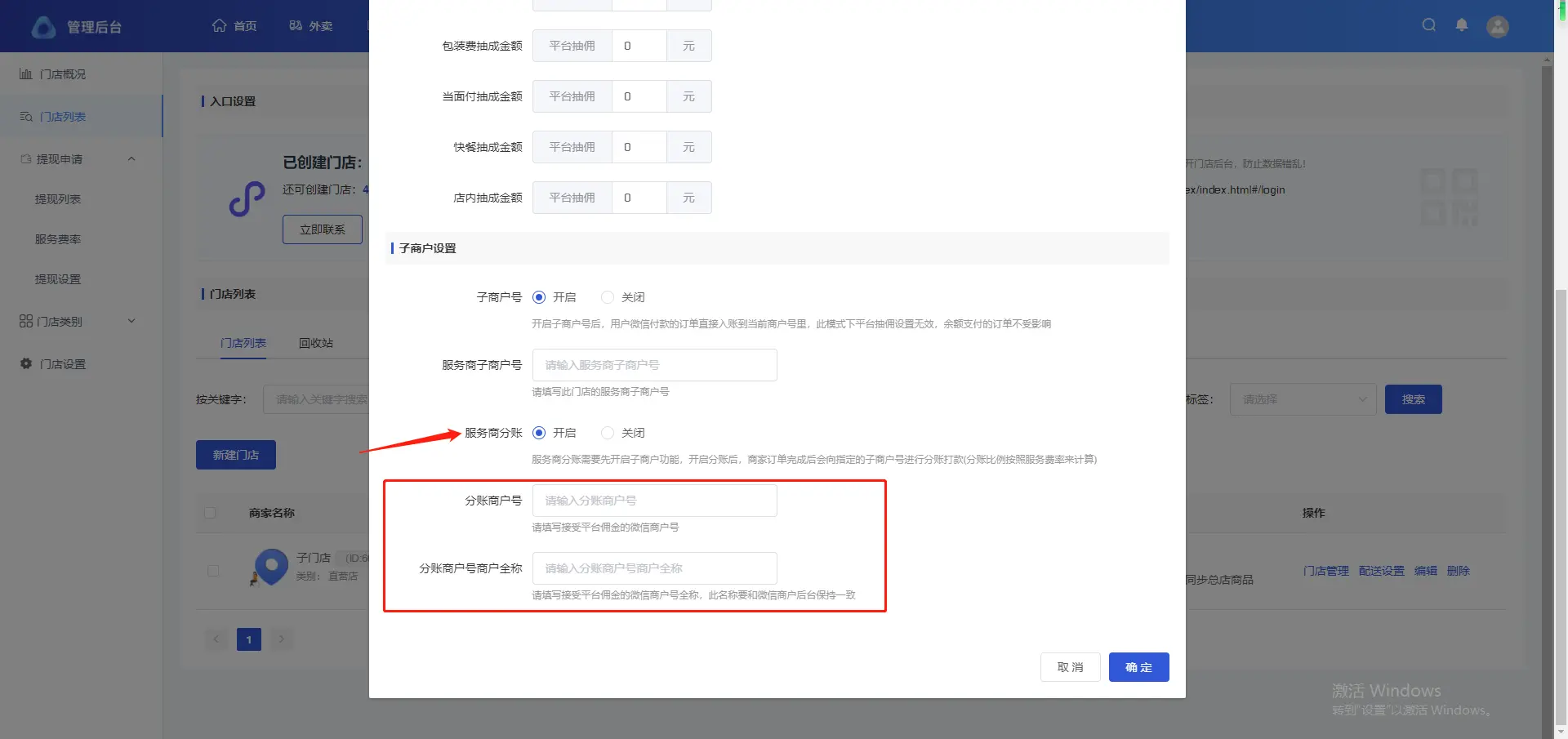1568x739 pixels.
Task: Click the 确定 confirm button
Action: coord(1138,667)
